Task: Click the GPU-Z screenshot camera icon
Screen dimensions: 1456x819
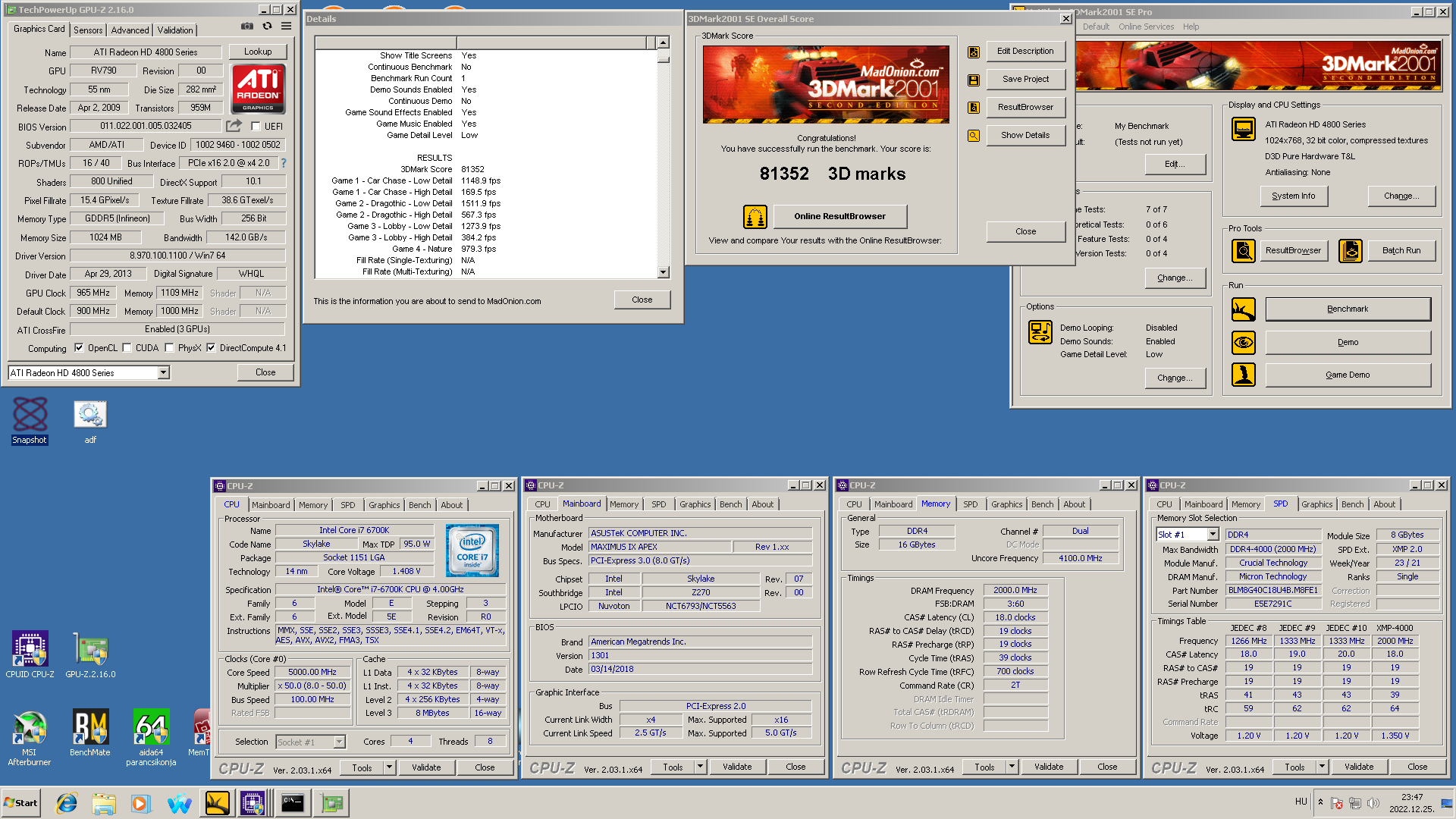Action: 247,26
